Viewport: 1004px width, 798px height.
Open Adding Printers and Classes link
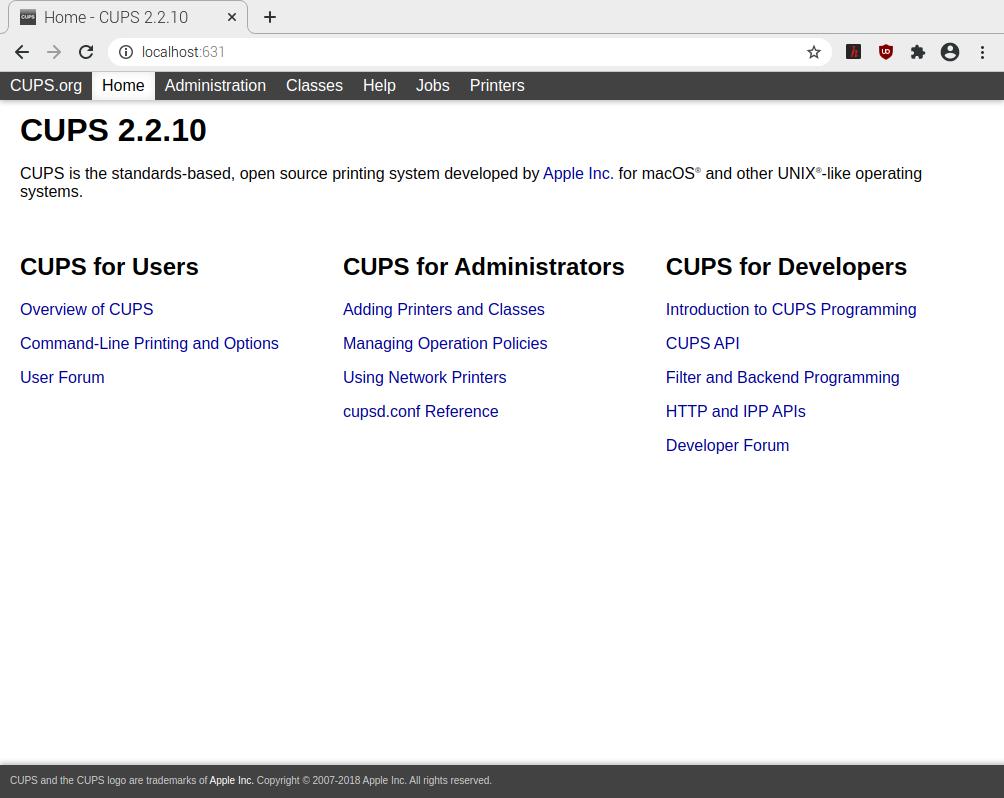(443, 309)
